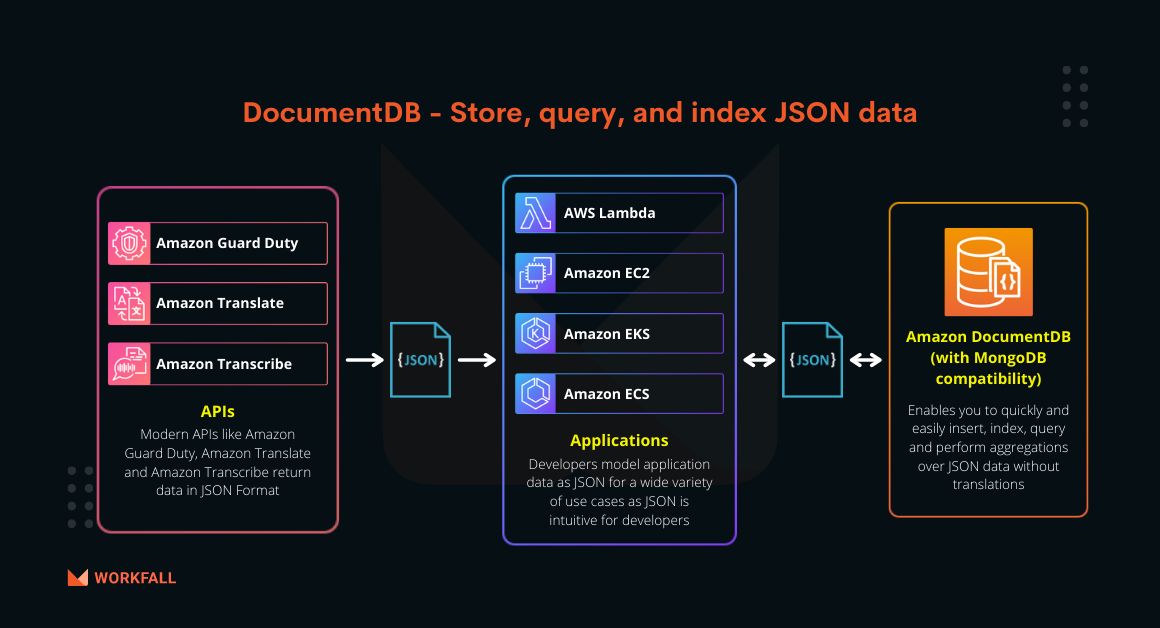
Task: Select the AWS Lambda label
Action: pos(610,213)
